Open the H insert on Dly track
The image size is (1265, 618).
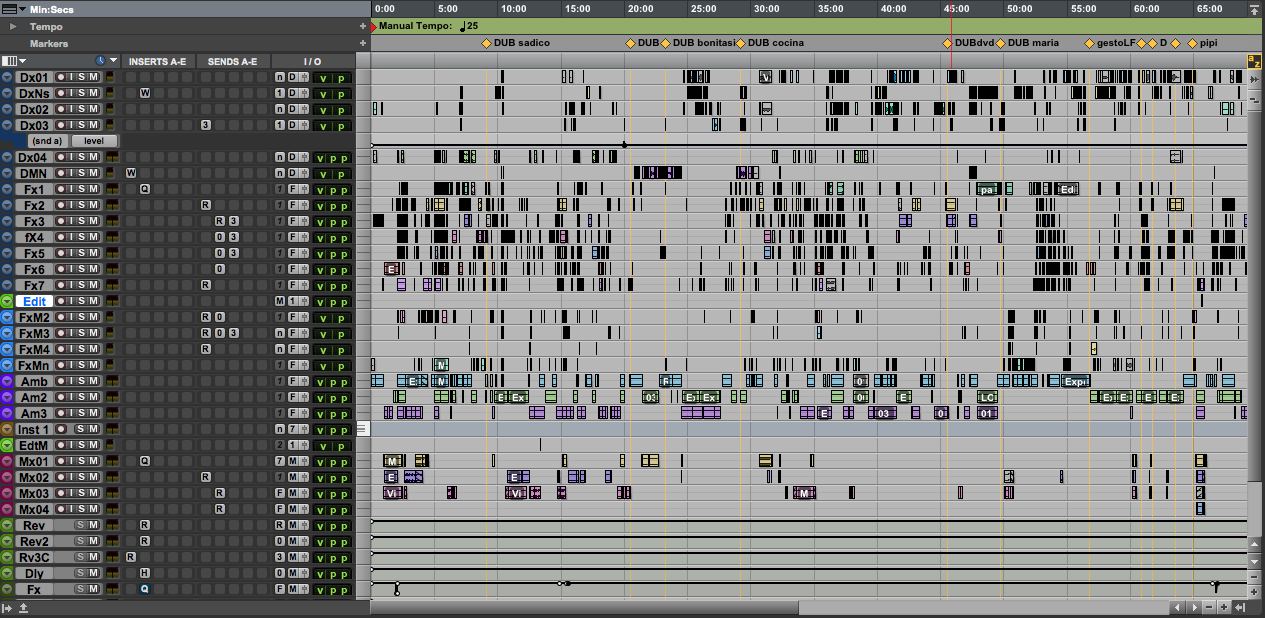coord(145,573)
